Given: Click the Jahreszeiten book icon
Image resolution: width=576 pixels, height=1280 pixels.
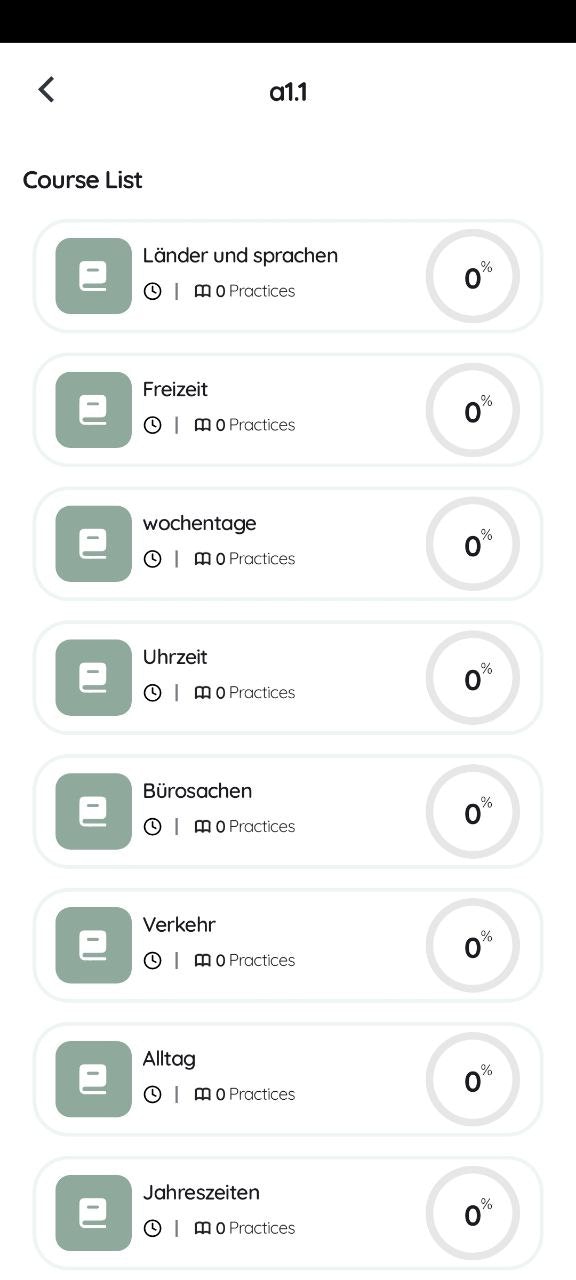Looking at the screenshot, I should point(92,1212).
